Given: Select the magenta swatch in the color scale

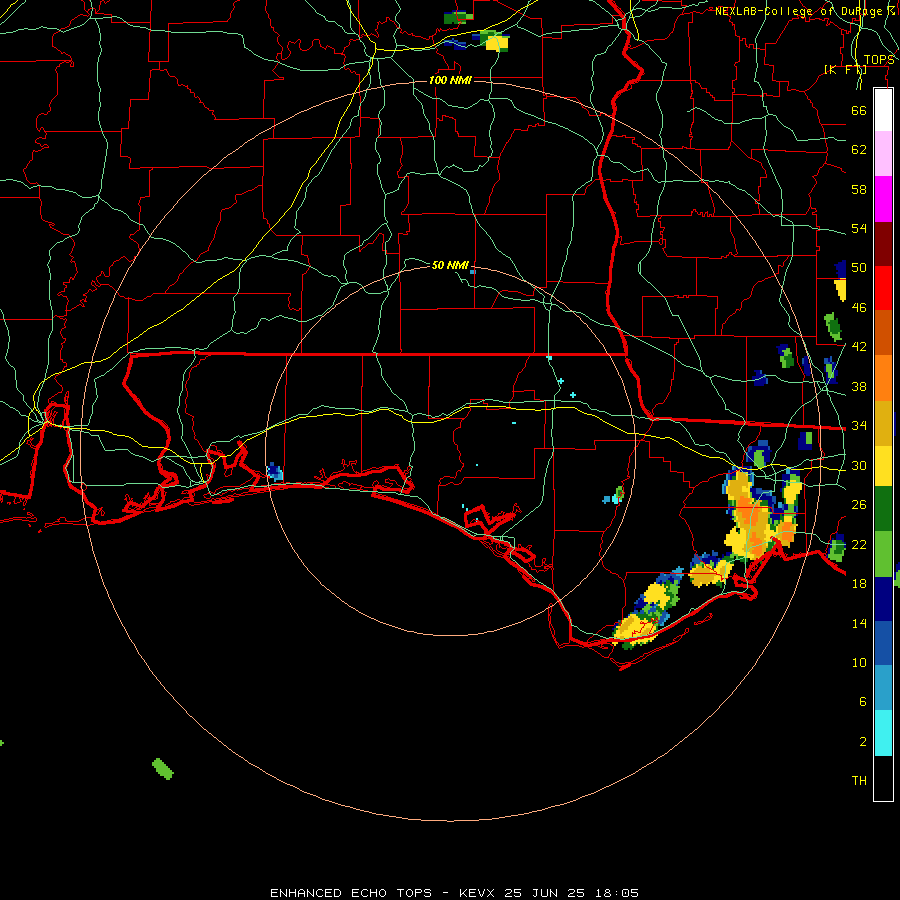Looking at the screenshot, I should click(x=883, y=199).
